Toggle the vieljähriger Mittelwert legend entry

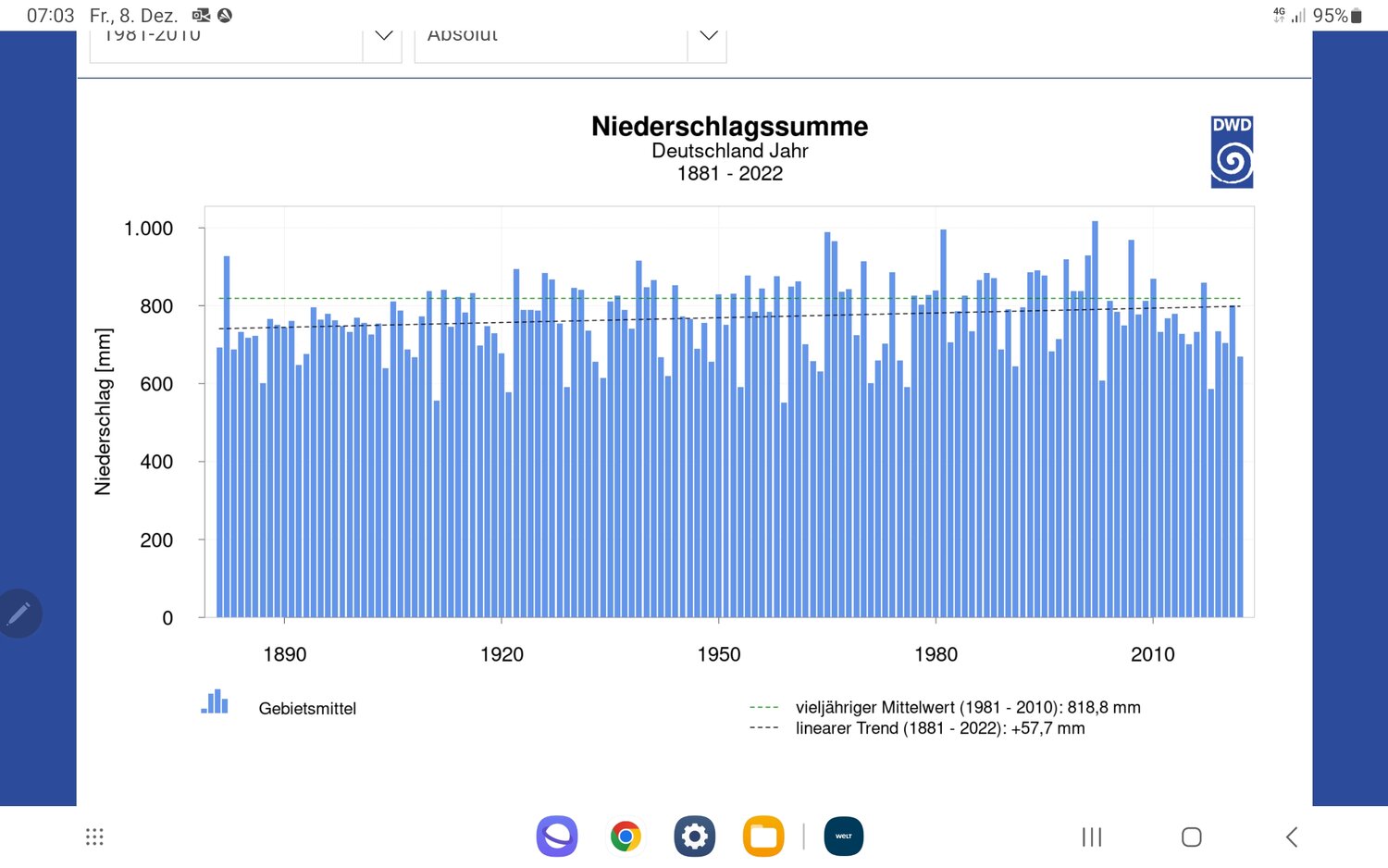967,707
